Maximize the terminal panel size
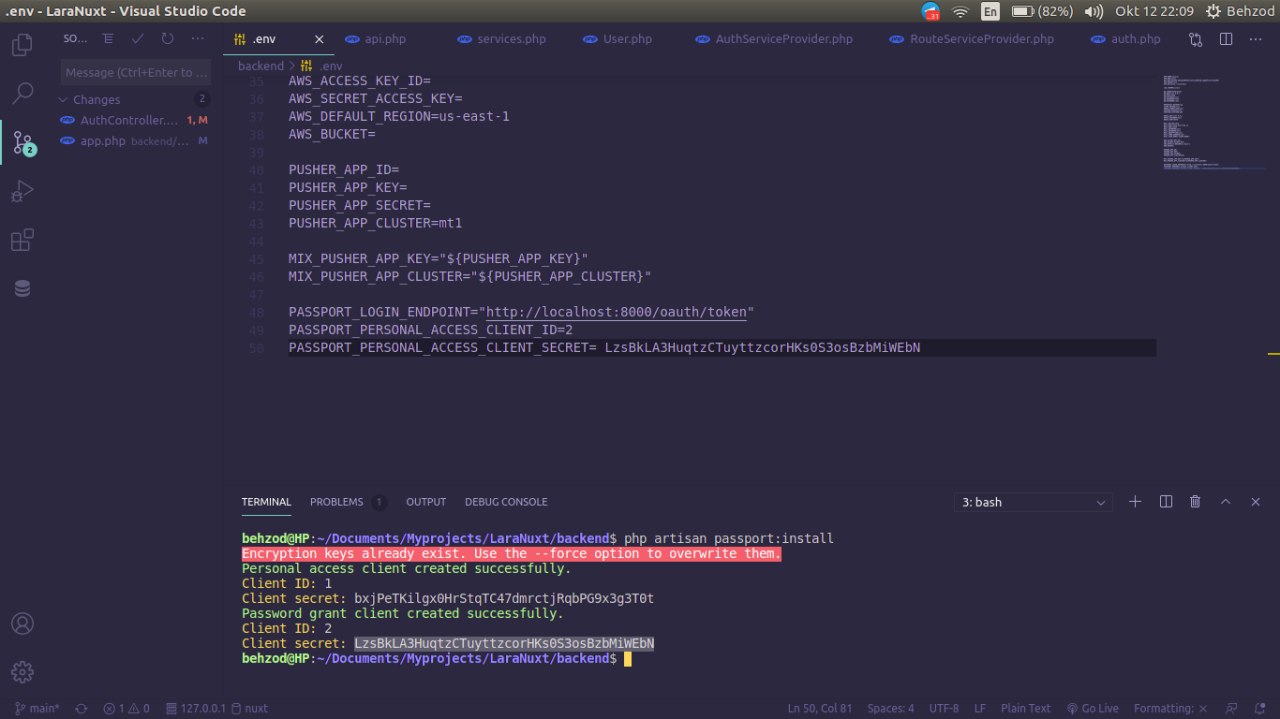This screenshot has height=719, width=1280. pyautogui.click(x=1225, y=502)
